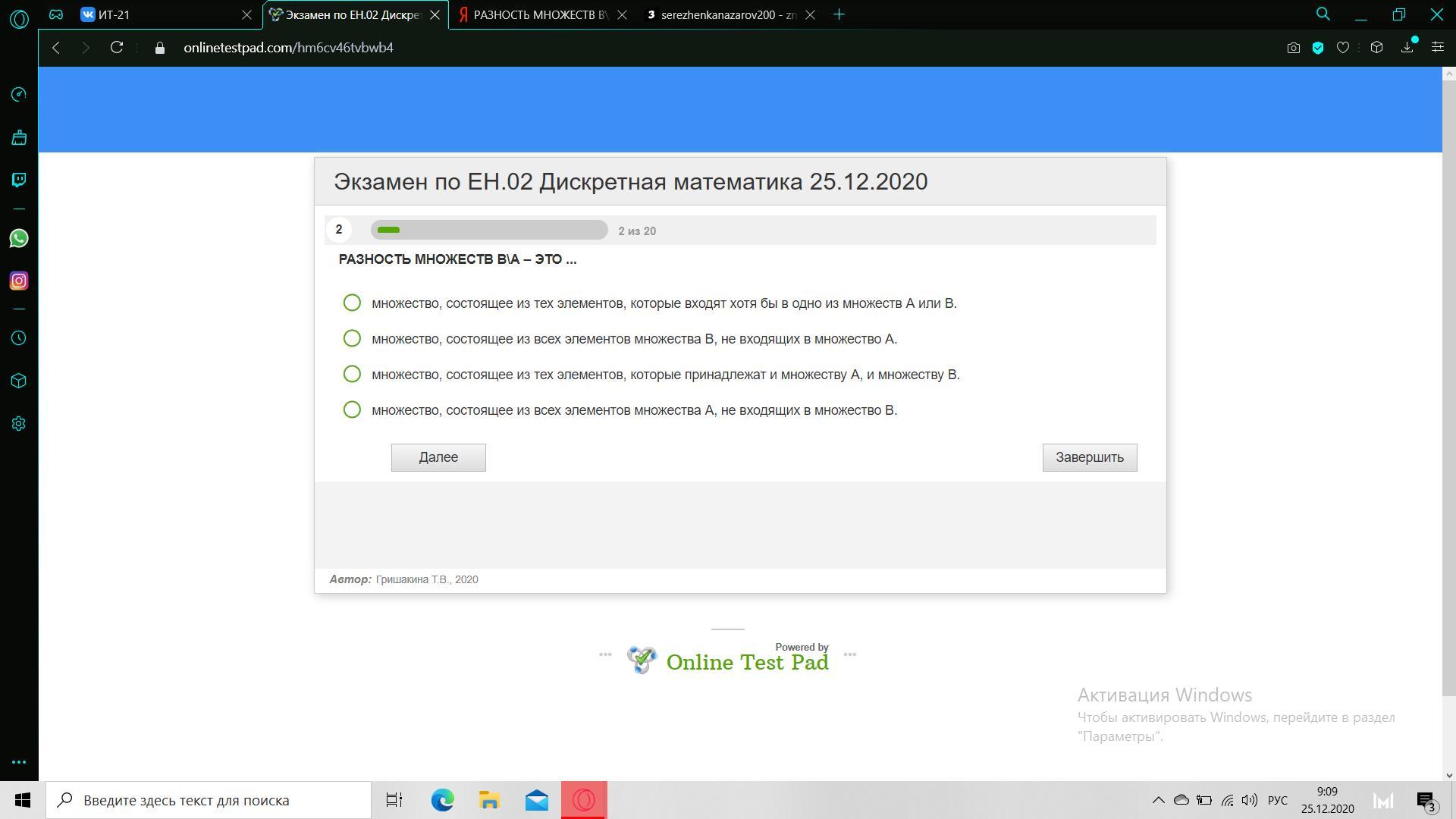Switch to the ИТ-21 VK tab
The height and width of the screenshot is (819, 1456).
159,14
